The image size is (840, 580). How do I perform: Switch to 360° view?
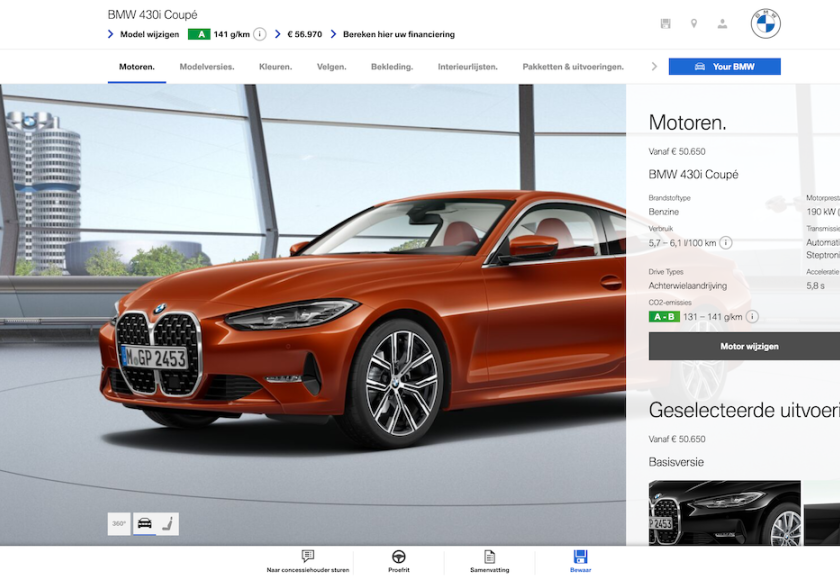click(x=119, y=523)
